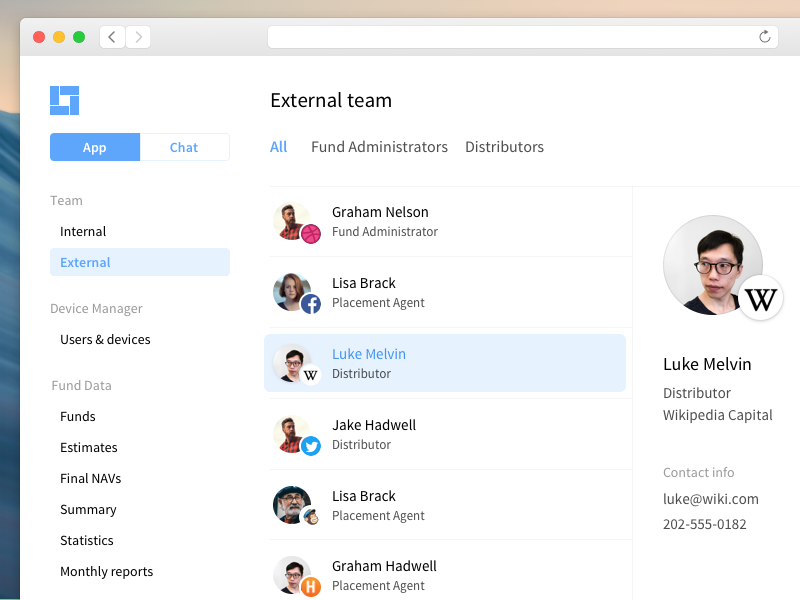Click Luke Melvin's large profile photo

[x=708, y=262]
